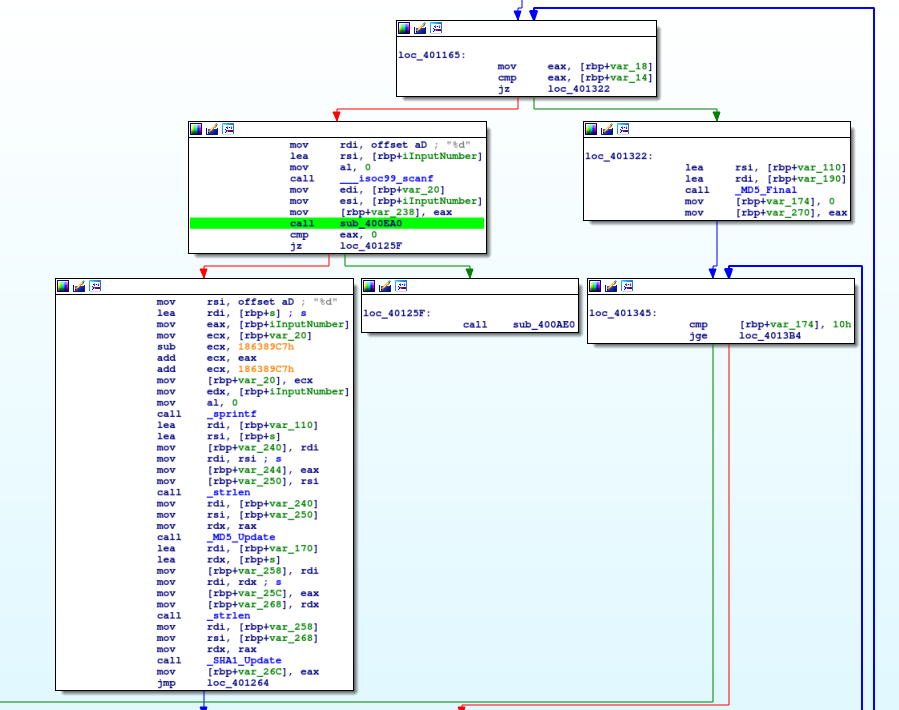Click 'mov edx, [rbp+iInputNumber]' instruction

click(253, 392)
